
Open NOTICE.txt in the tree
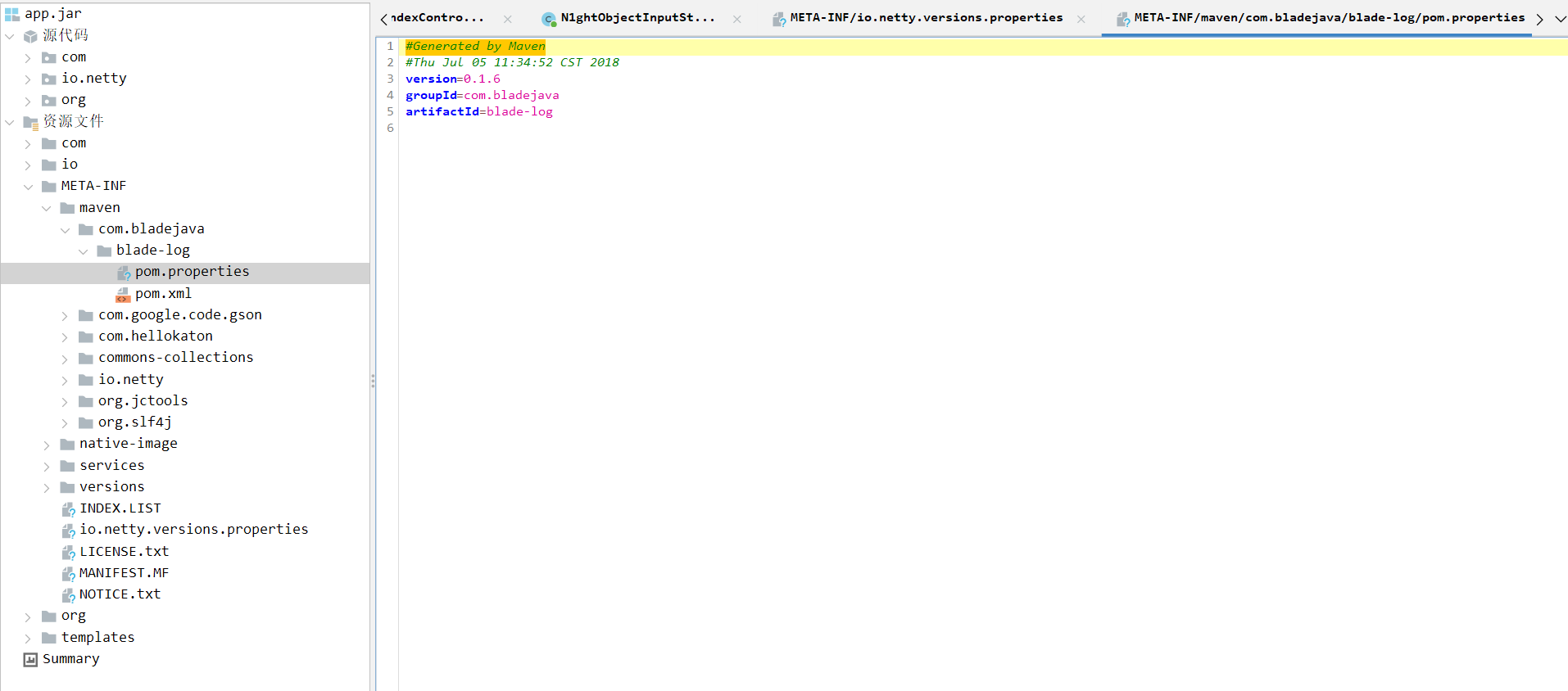pos(120,594)
